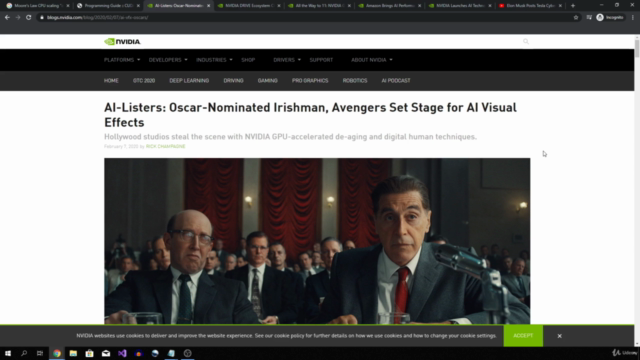The width and height of the screenshot is (640, 360).
Task: Open File Explorer in the taskbar
Action: (x=73, y=353)
